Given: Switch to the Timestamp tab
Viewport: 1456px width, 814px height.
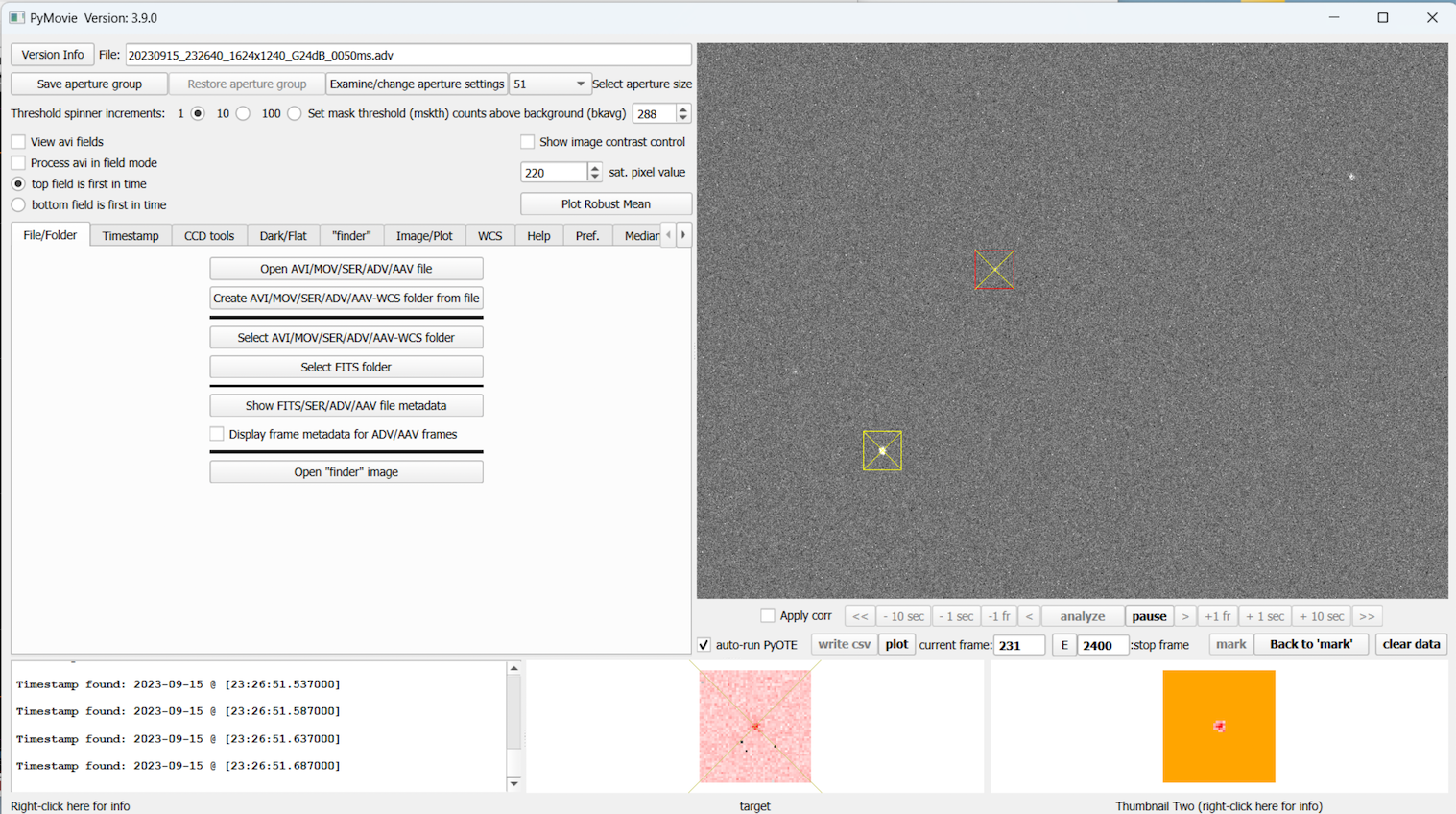Looking at the screenshot, I should 131,236.
